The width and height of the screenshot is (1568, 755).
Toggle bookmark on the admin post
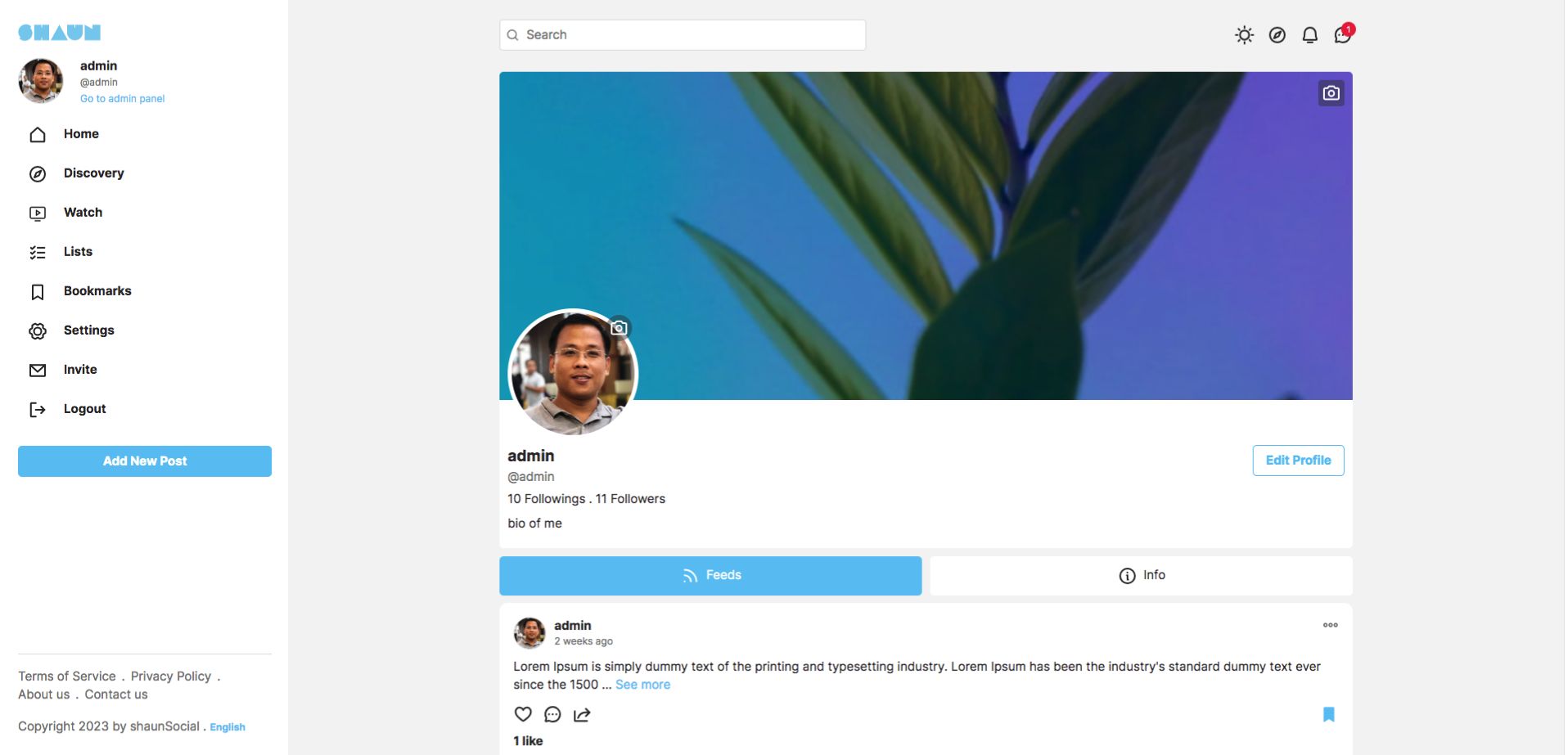[1328, 714]
